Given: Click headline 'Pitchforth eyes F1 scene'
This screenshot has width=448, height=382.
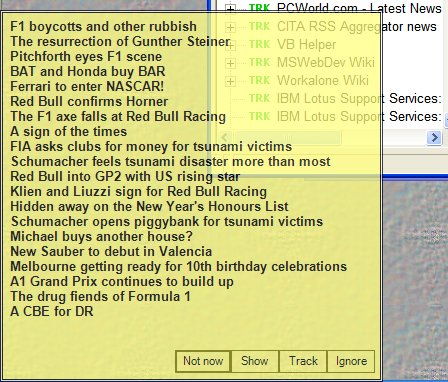Looking at the screenshot, I should click(86, 56).
